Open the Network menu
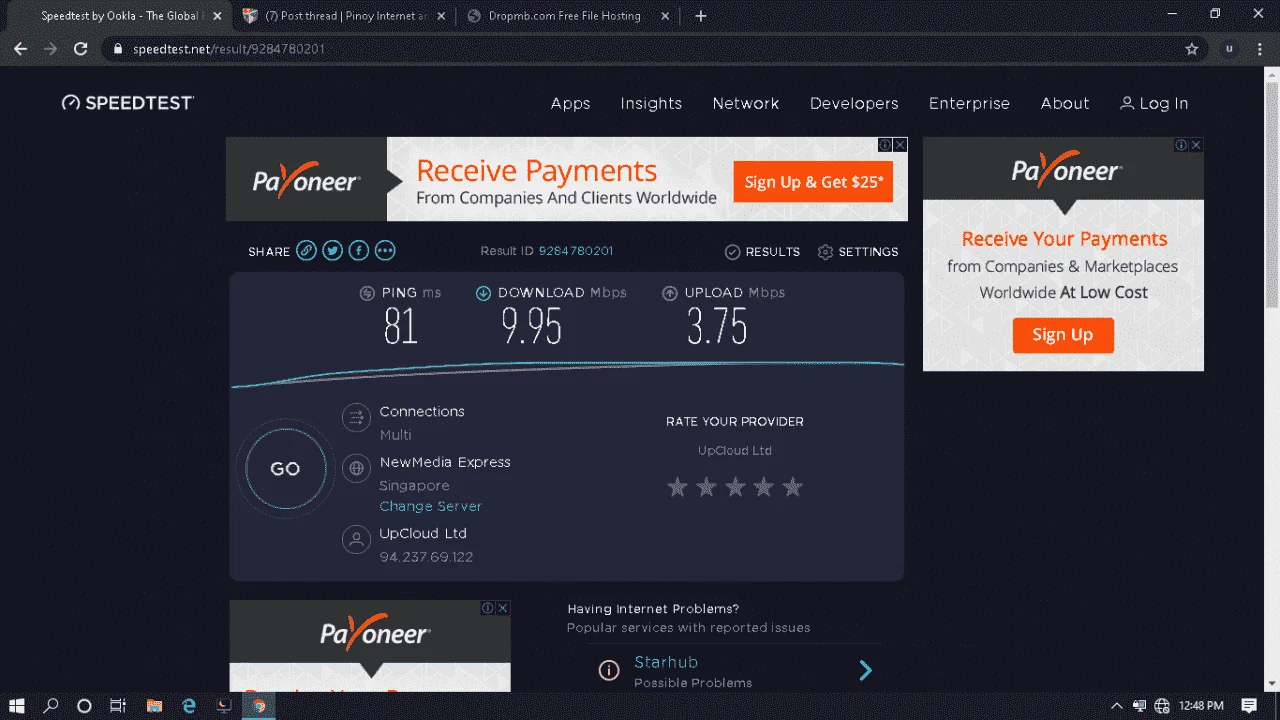1280x720 pixels. [x=746, y=103]
